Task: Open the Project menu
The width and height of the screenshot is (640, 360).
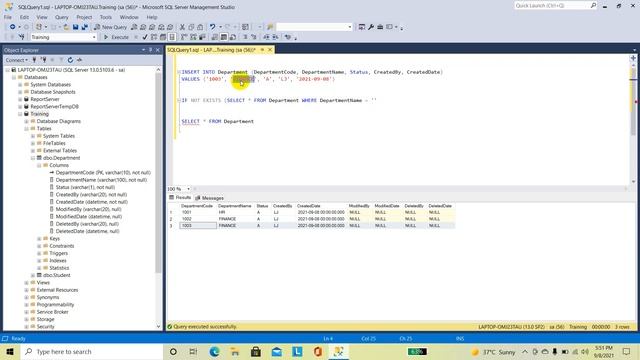Action: [84, 17]
